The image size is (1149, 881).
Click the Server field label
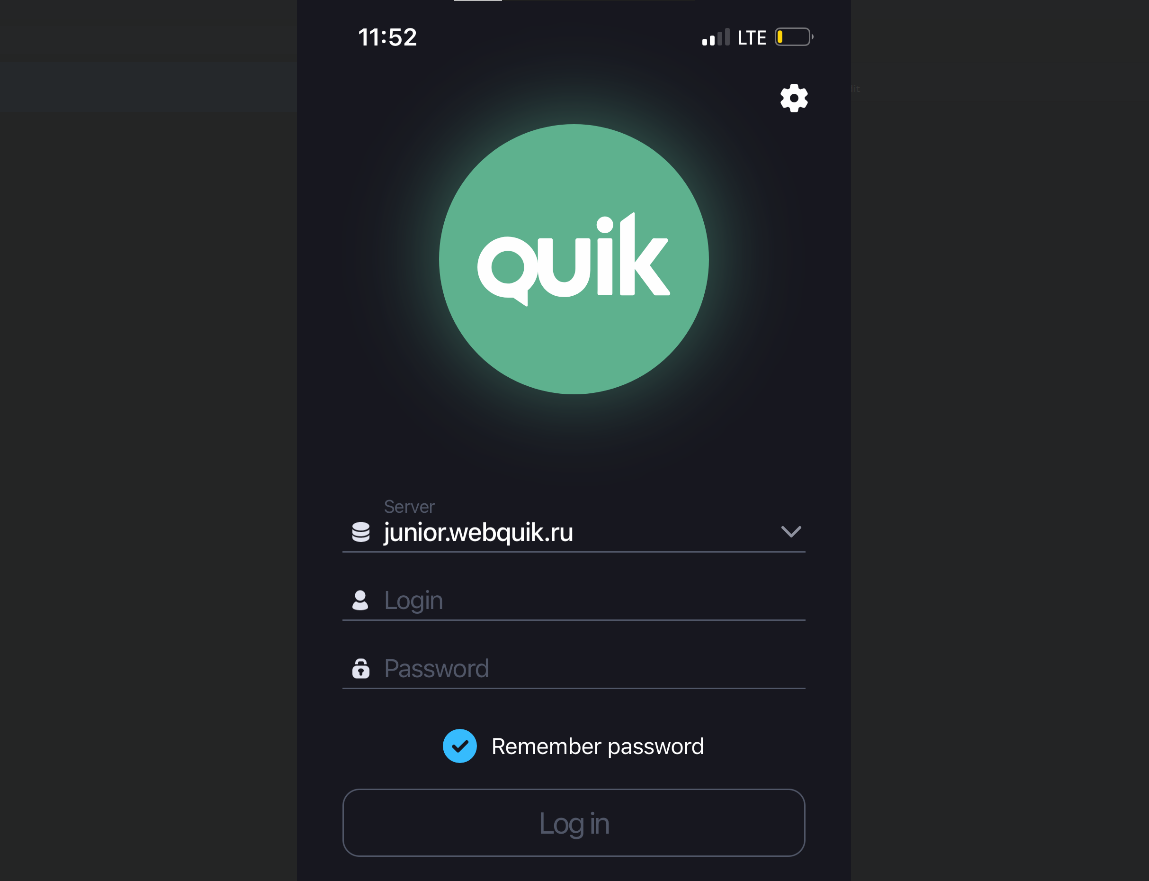409,506
